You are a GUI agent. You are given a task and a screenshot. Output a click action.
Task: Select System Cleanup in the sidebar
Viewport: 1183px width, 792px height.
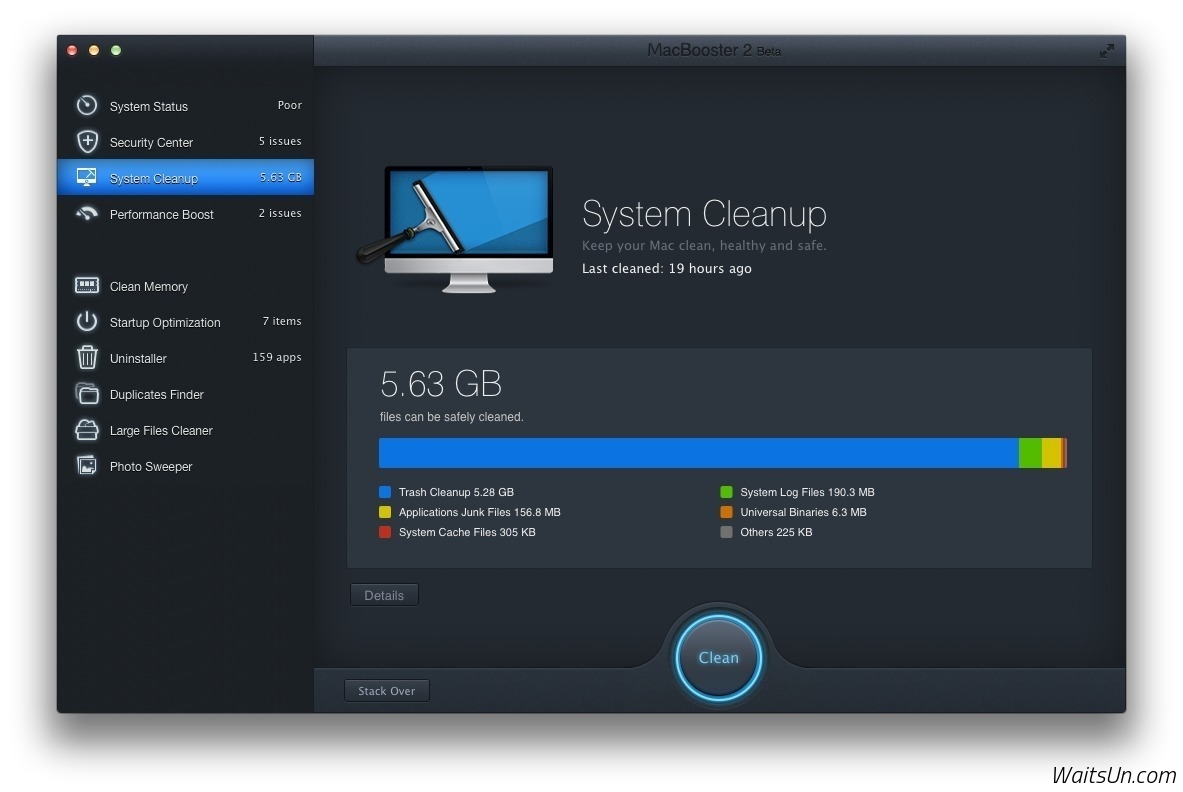154,178
